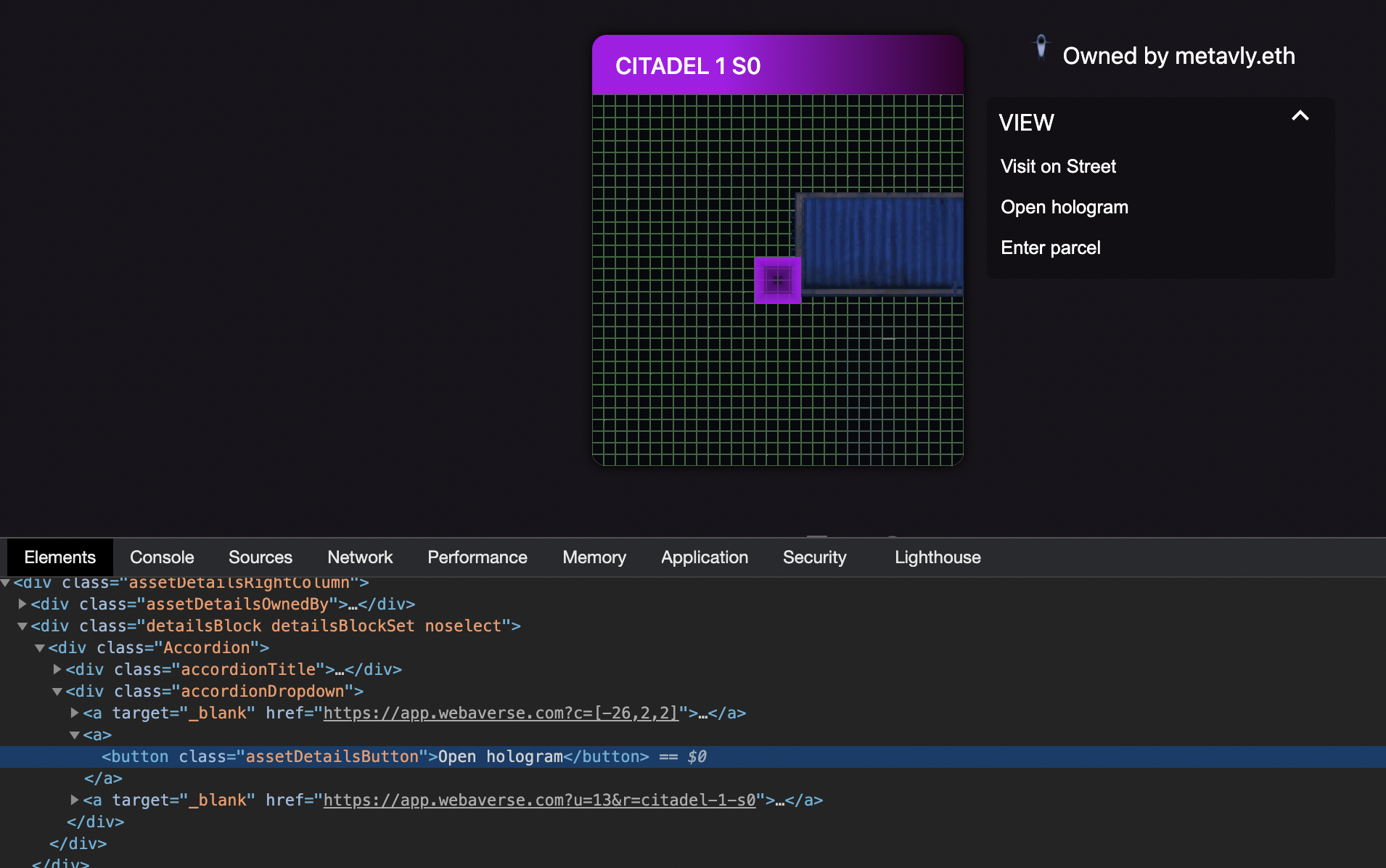1386x868 pixels.
Task: Expand the accordionTitle div in the DOM tree
Action: pos(57,669)
